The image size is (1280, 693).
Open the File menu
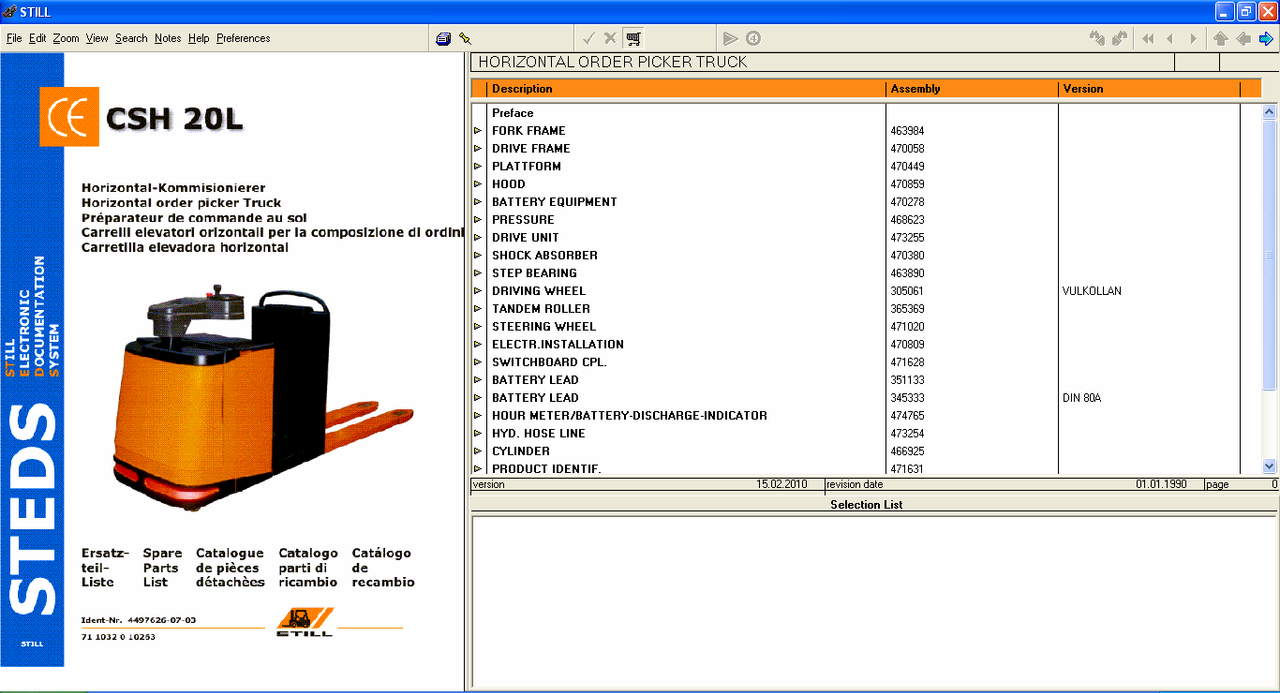tap(14, 39)
